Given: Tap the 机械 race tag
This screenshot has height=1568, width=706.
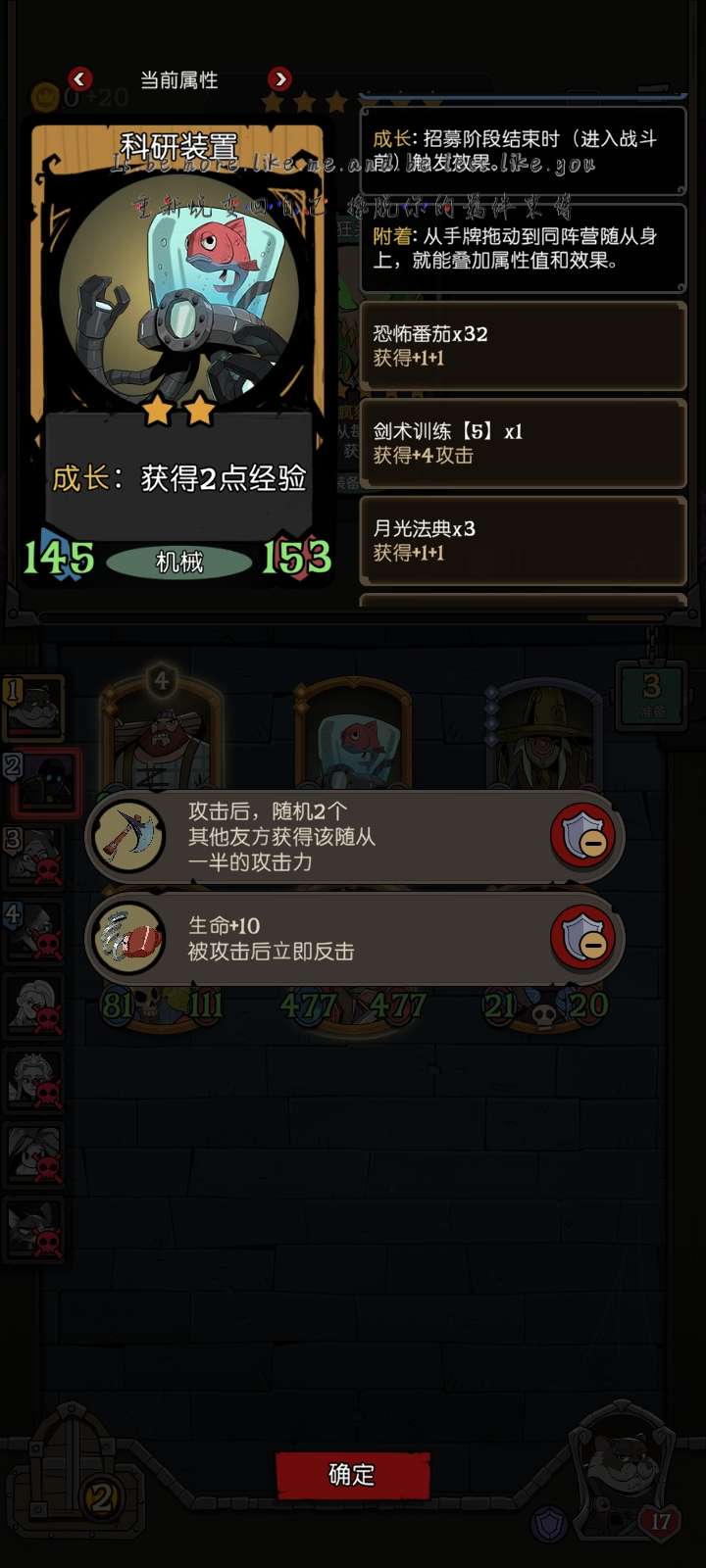Looking at the screenshot, I should tap(178, 562).
